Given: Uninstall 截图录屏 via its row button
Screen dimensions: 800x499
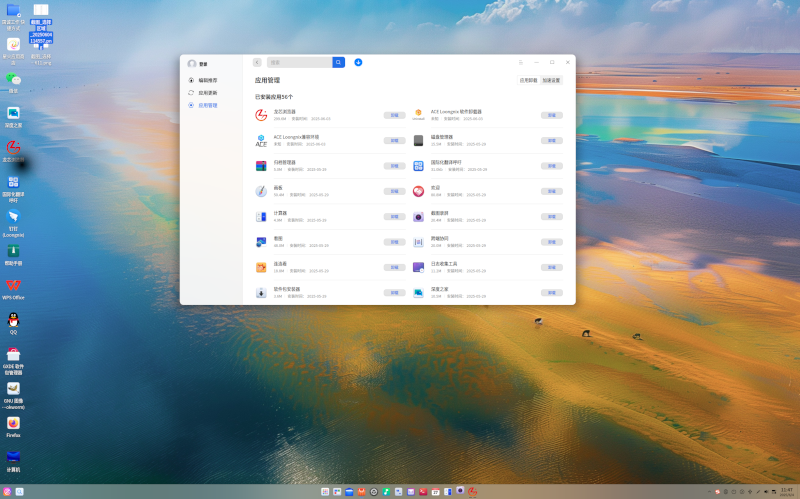Looking at the screenshot, I should tap(552, 217).
